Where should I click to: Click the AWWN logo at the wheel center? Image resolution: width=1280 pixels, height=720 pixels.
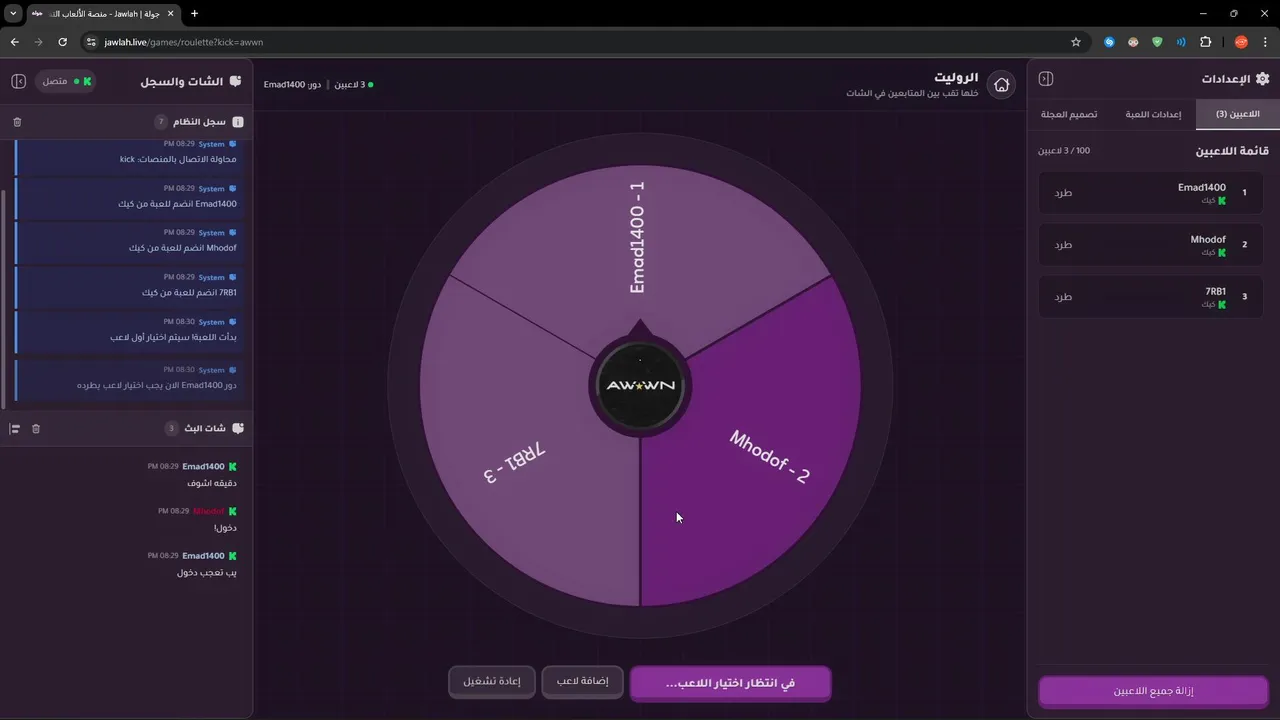[x=640, y=386]
